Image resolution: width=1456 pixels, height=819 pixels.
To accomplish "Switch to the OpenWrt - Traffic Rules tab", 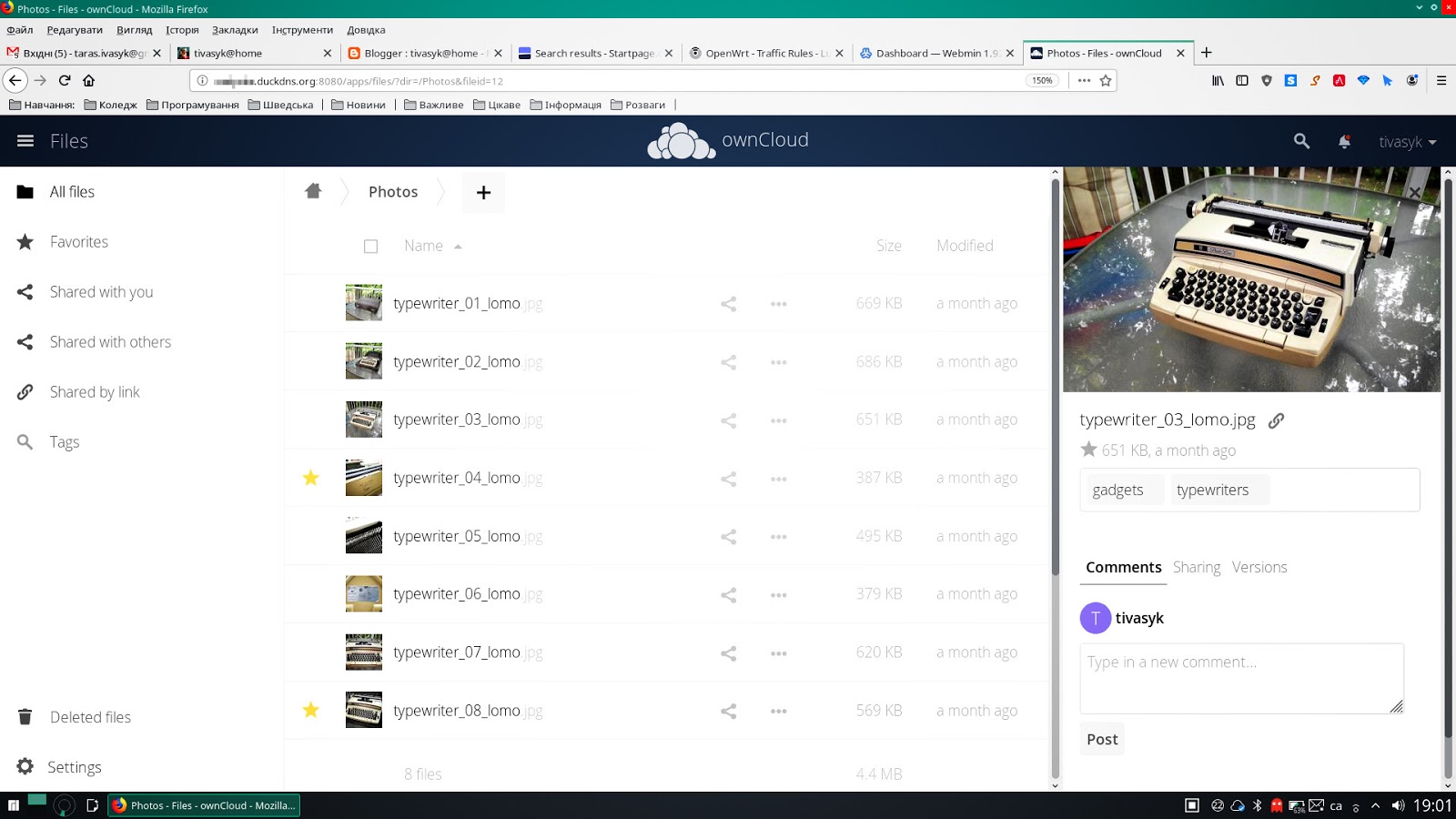I will pos(766,53).
